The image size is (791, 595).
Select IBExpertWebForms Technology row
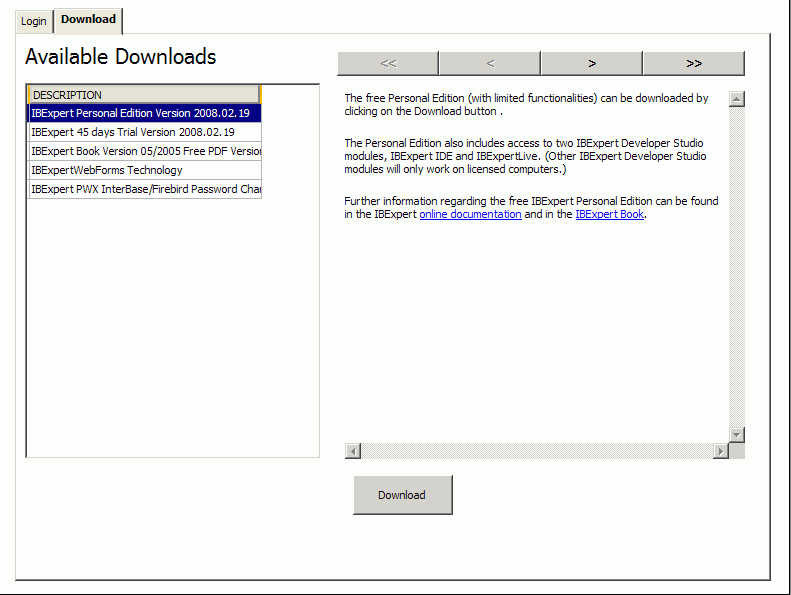tap(145, 170)
